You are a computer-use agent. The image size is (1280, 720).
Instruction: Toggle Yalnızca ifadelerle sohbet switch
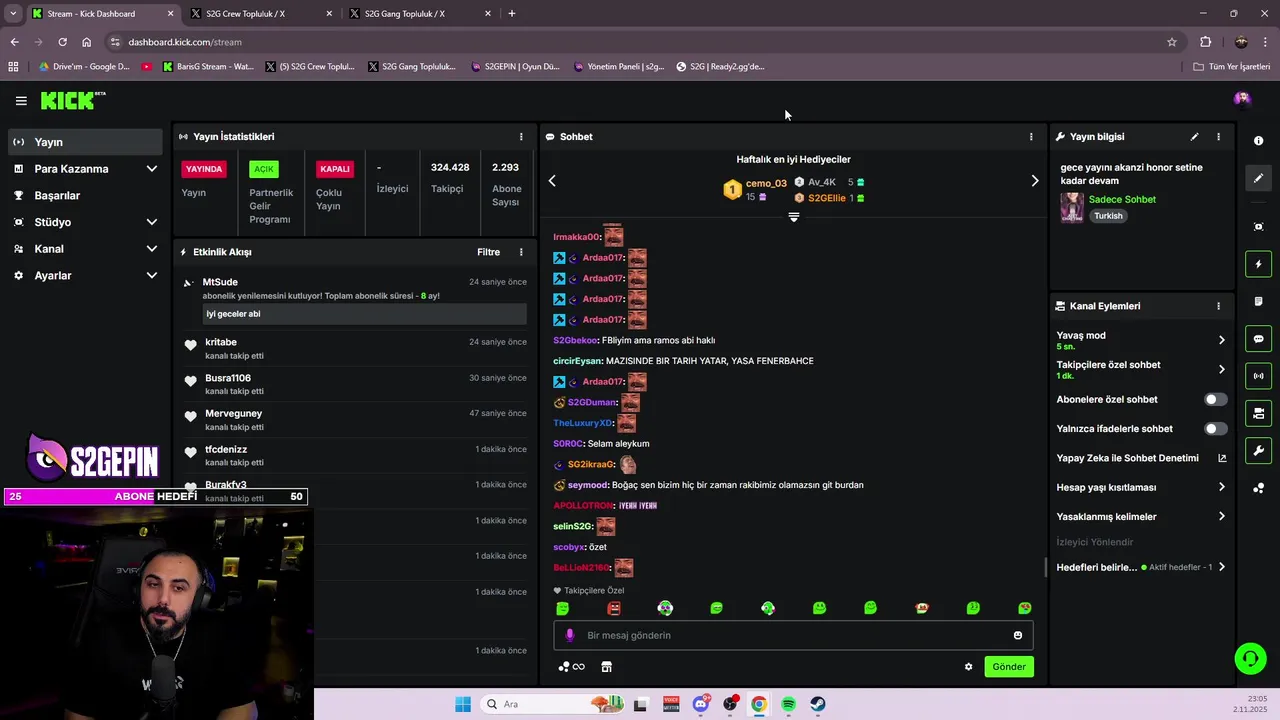(x=1215, y=428)
